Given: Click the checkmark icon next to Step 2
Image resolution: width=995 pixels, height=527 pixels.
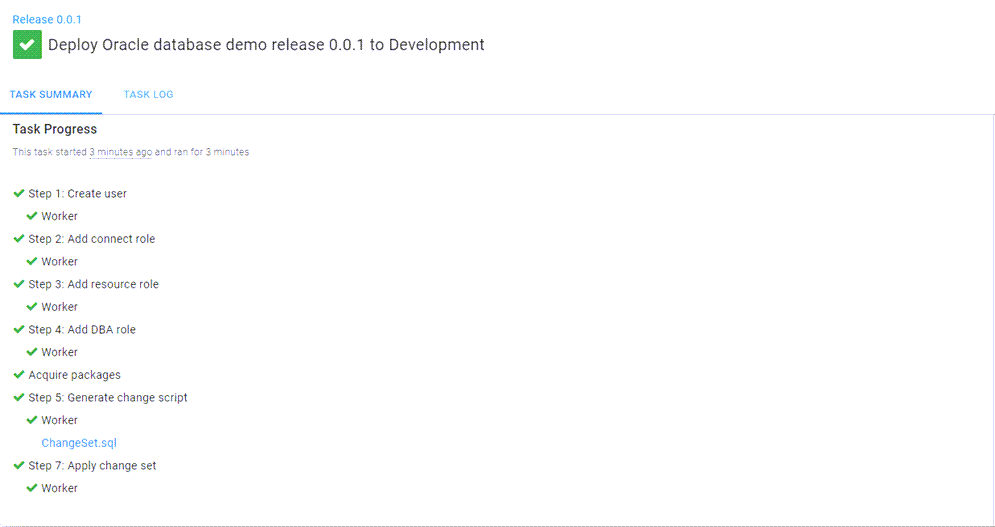Looking at the screenshot, I should pos(19,239).
